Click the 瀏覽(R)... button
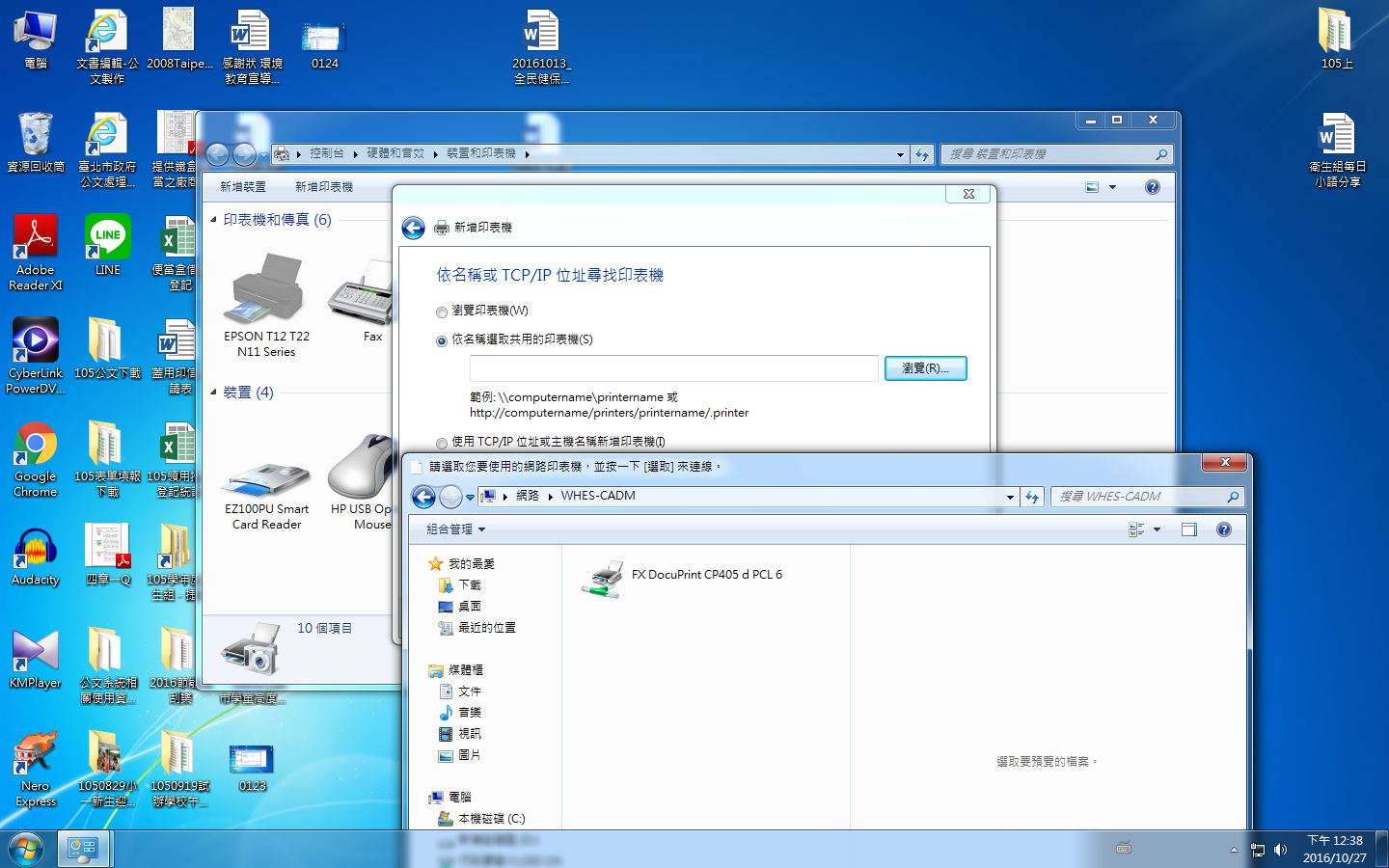Image resolution: width=1389 pixels, height=868 pixels. pos(925,368)
